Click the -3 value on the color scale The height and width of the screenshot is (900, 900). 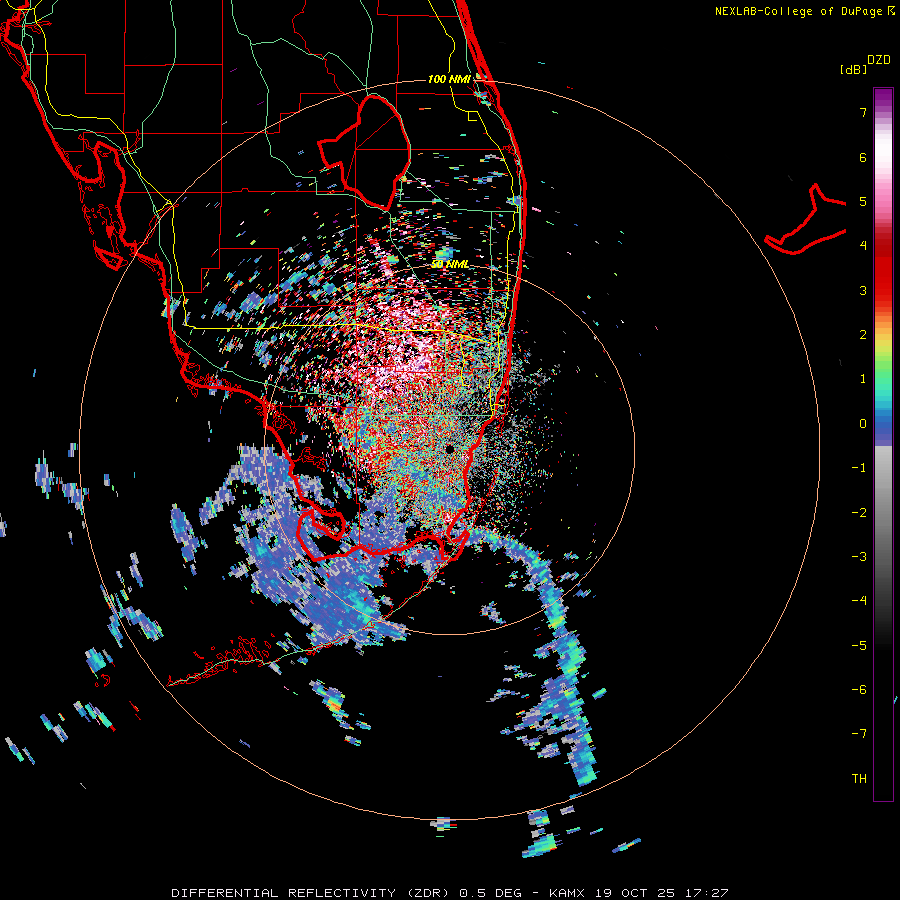click(x=859, y=556)
